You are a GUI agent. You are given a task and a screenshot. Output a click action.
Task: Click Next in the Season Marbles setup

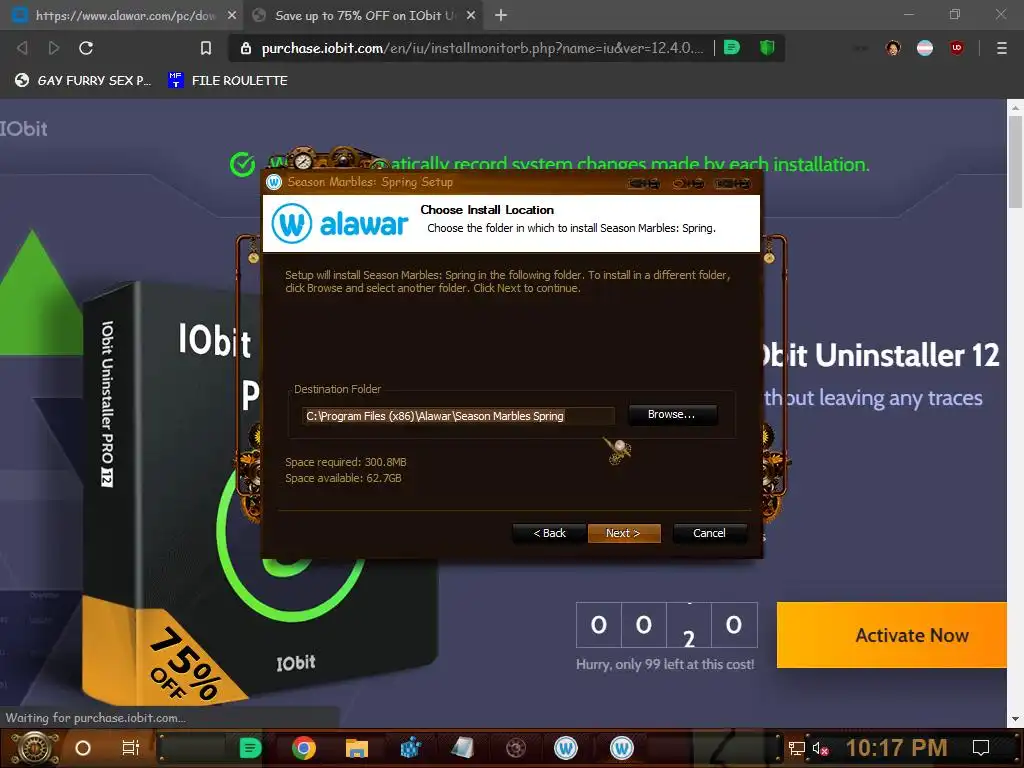click(624, 533)
